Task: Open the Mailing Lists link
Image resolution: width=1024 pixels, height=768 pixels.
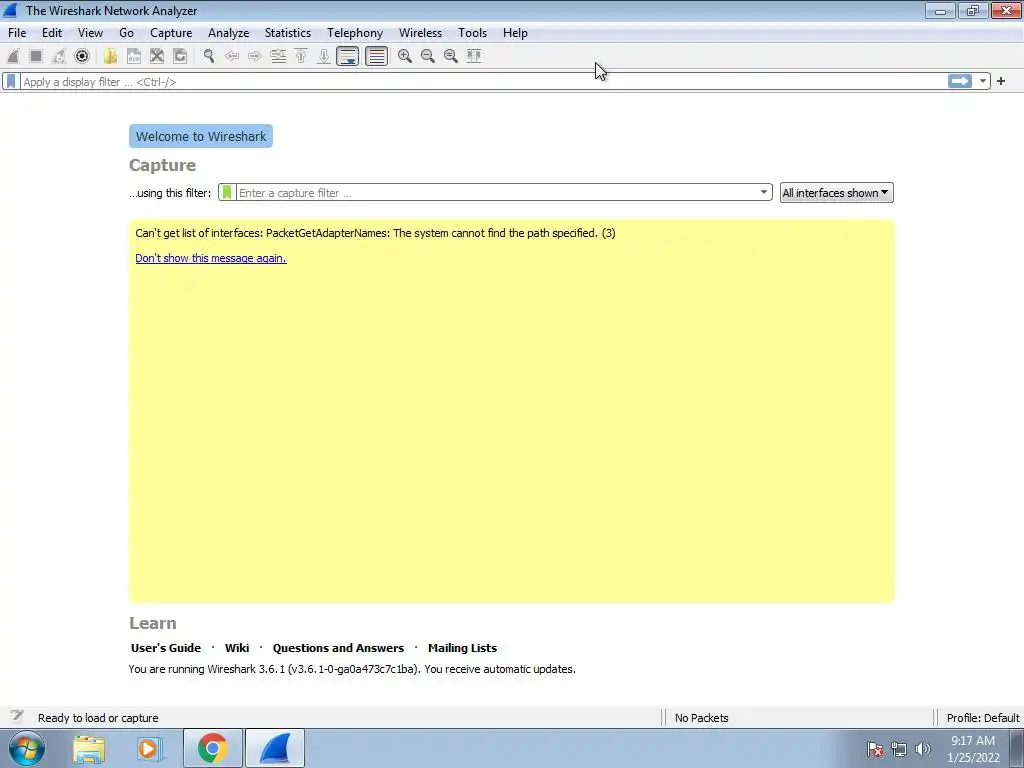Action: 462,648
